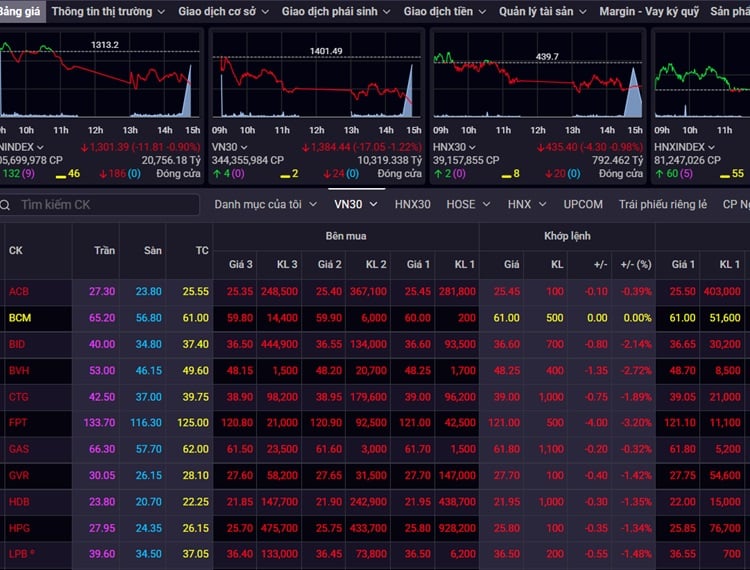
Task: Select the Bảng giá tab
Action: coord(21,11)
